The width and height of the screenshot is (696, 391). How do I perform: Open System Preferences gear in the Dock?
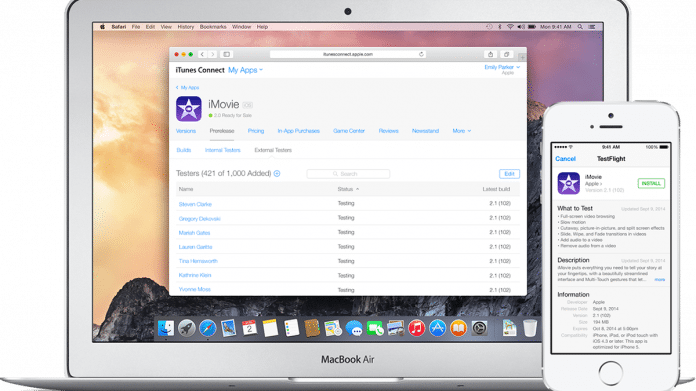tap(479, 328)
